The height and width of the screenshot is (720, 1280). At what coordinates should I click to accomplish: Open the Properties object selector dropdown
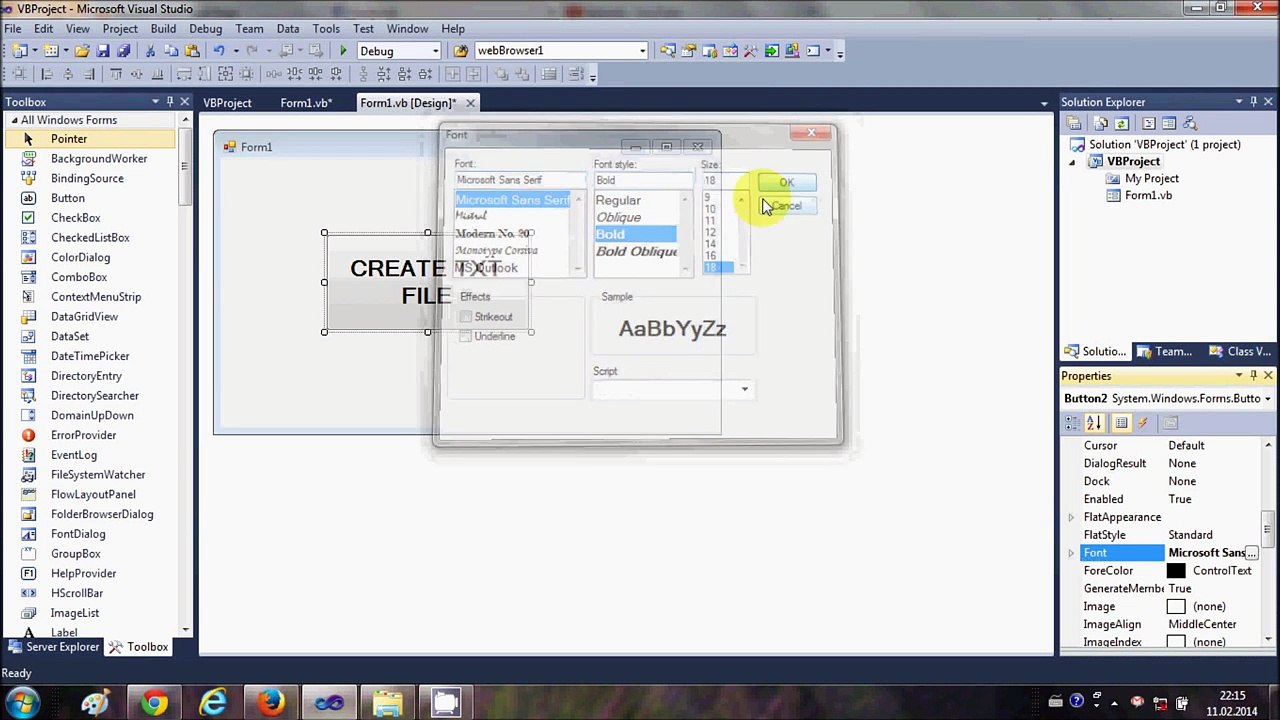pos(1267,398)
